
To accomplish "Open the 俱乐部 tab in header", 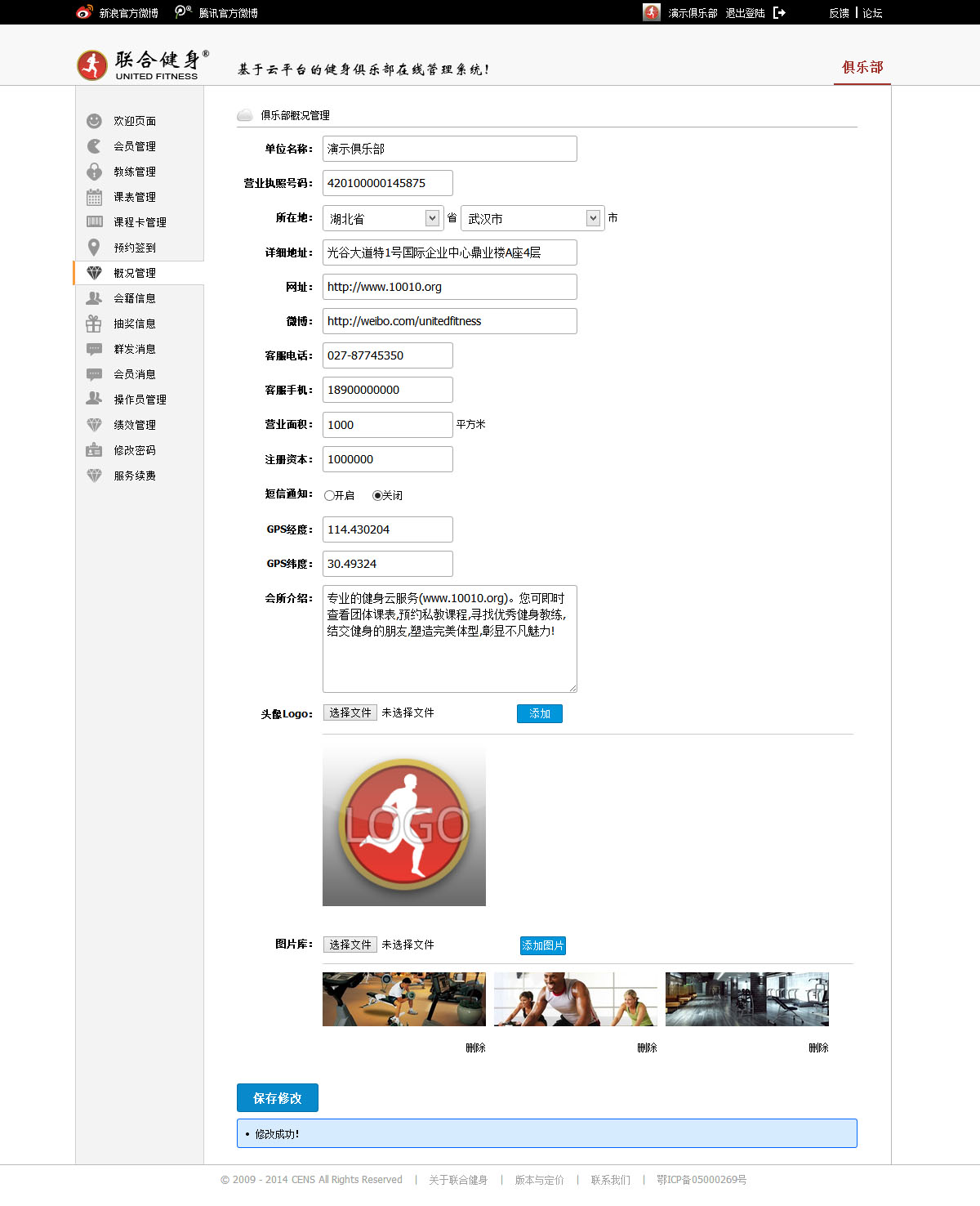I will point(862,67).
